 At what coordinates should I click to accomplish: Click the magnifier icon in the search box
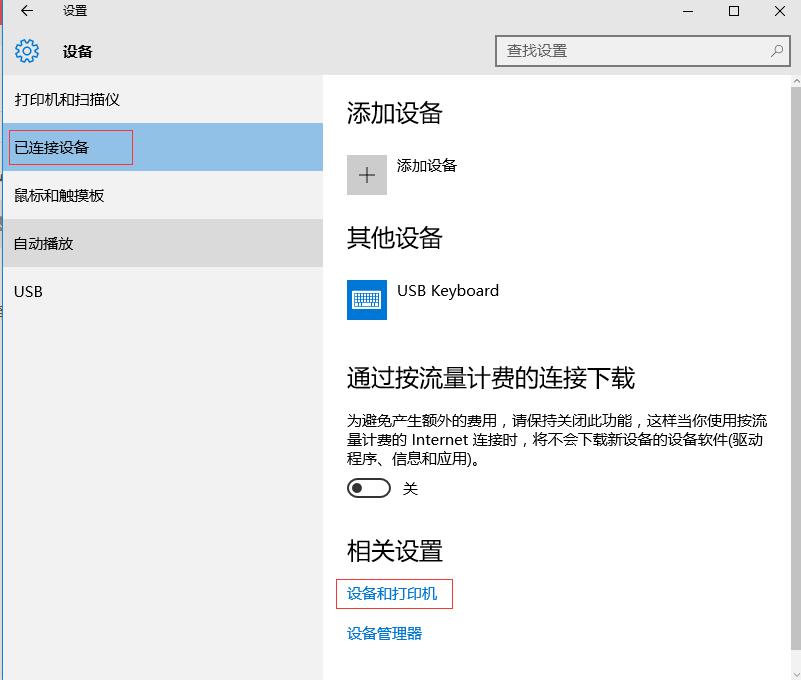coord(775,50)
